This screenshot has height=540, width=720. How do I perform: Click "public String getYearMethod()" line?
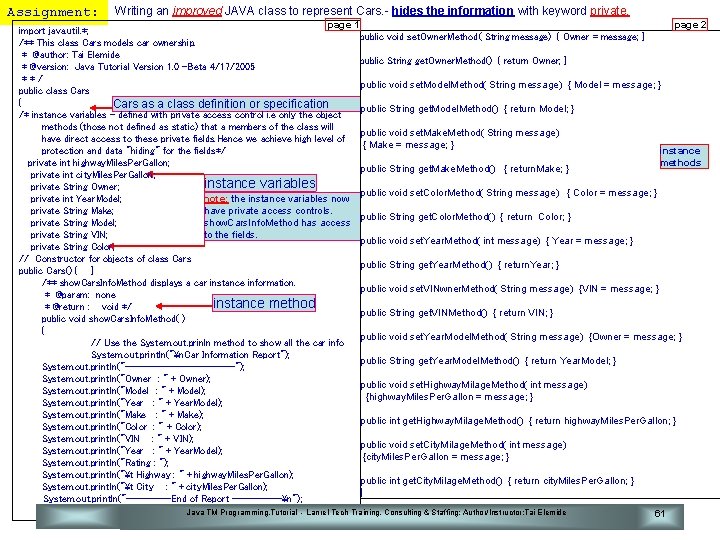coord(460,265)
